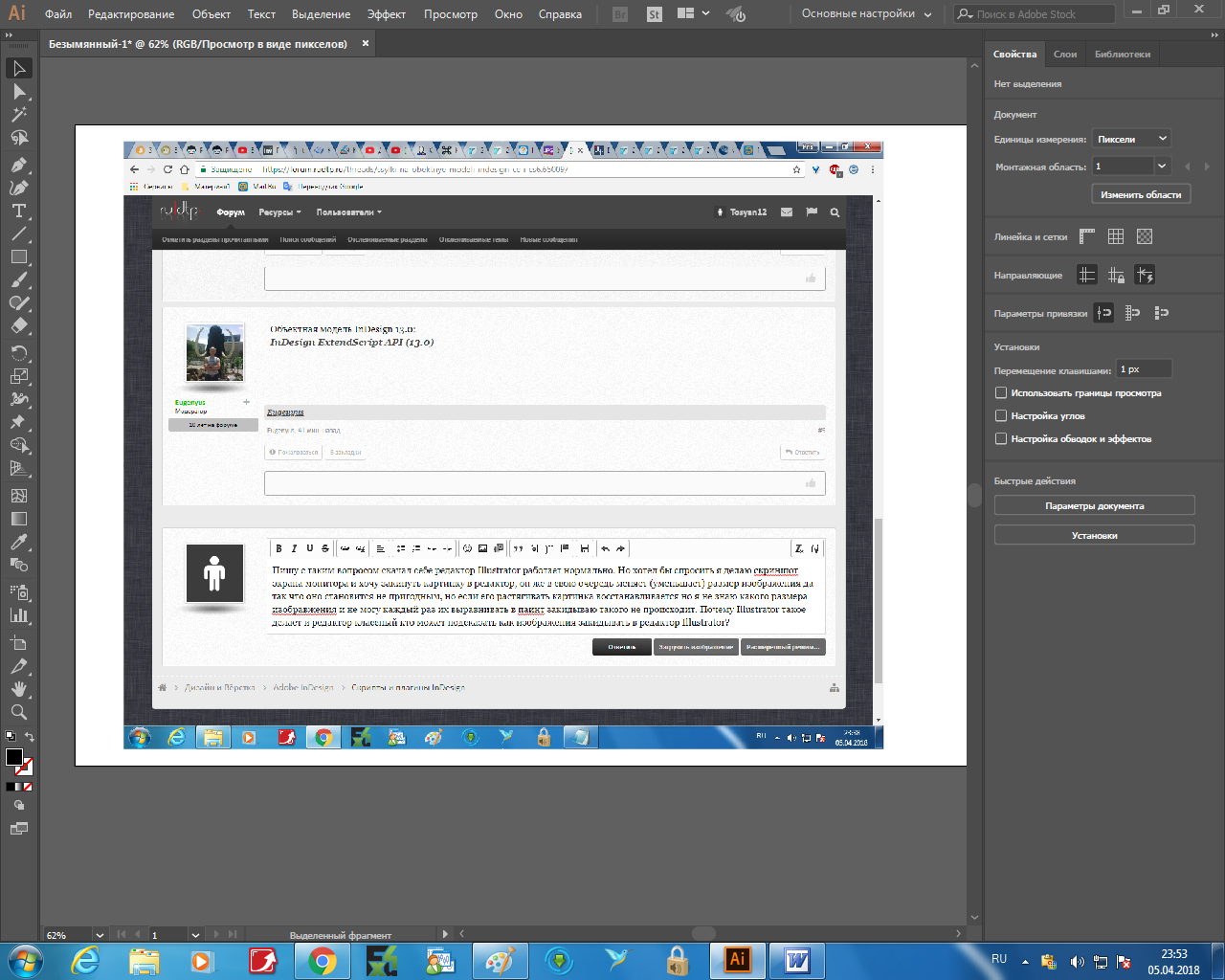The height and width of the screenshot is (980, 1225).
Task: Select the Blend tool
Action: click(x=19, y=565)
